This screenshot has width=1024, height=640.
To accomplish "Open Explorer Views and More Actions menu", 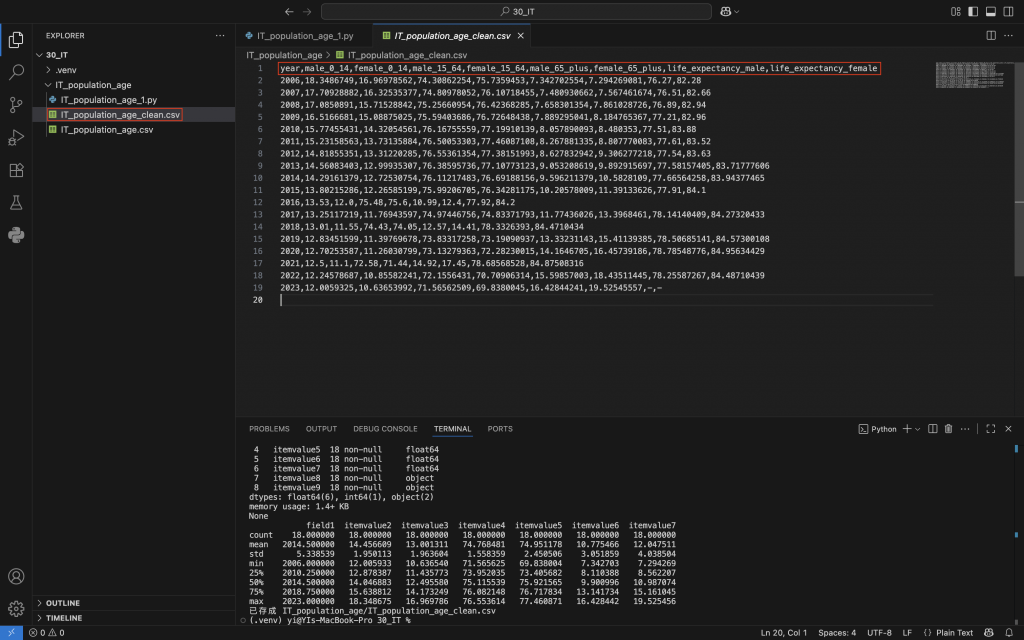I will [x=220, y=35].
